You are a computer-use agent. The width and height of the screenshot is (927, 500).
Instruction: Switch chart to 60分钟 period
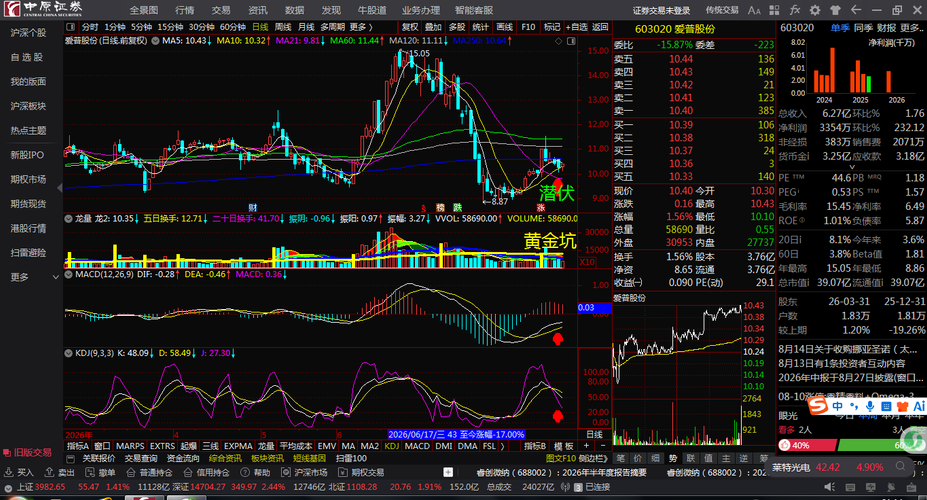point(232,27)
